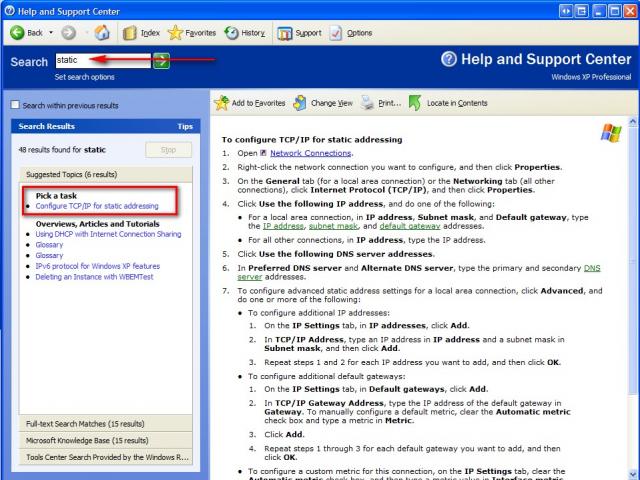Viewport: 640px width, 480px height.
Task: Click the Tips link in Search Results header
Action: (x=185, y=127)
